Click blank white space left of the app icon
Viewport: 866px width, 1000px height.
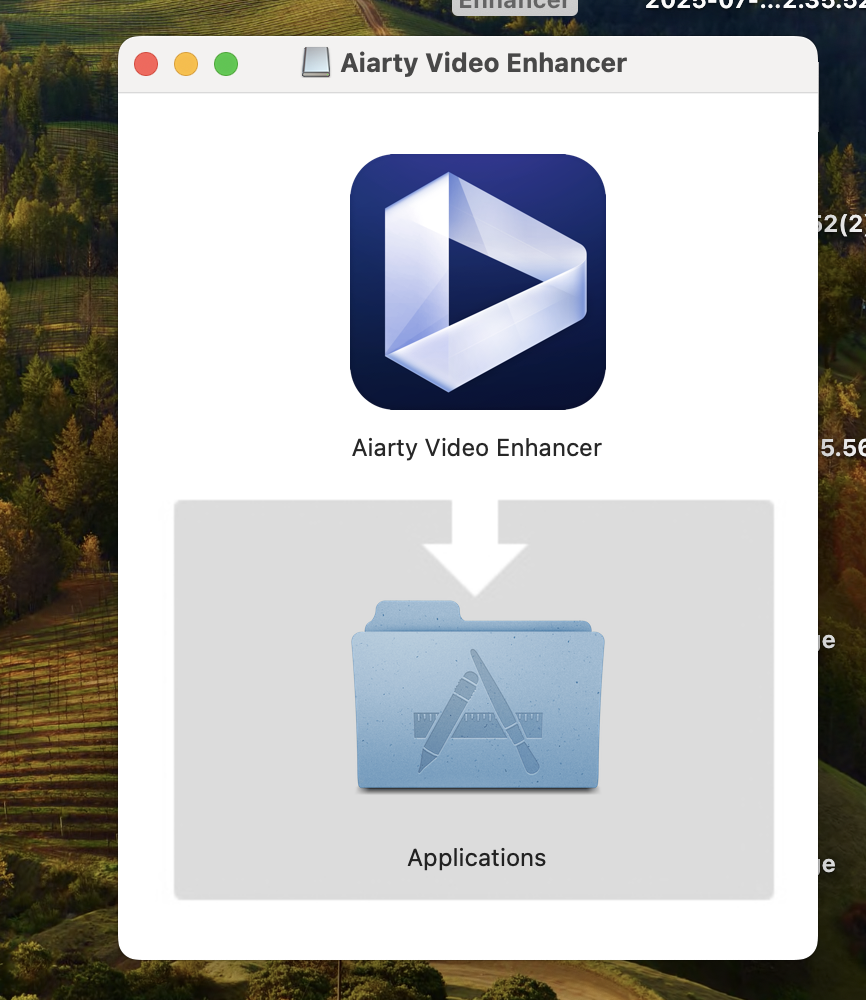(x=230, y=280)
